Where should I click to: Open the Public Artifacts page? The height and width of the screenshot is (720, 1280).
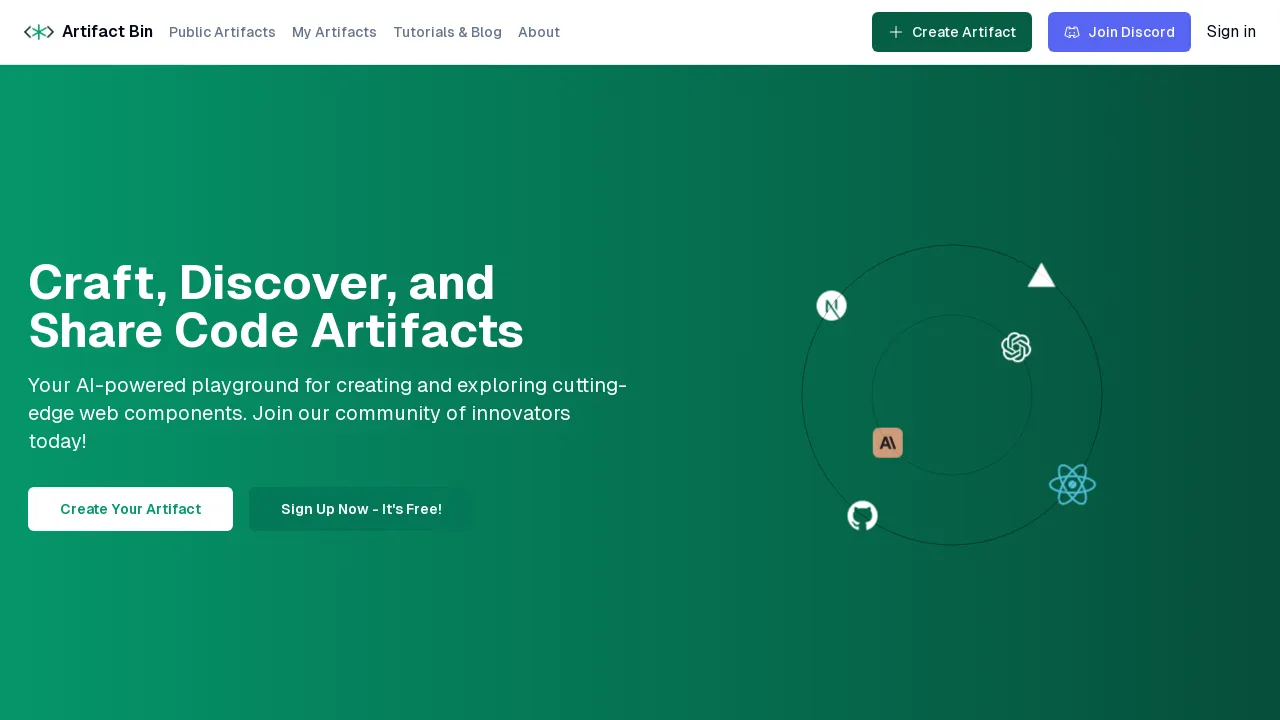[222, 32]
